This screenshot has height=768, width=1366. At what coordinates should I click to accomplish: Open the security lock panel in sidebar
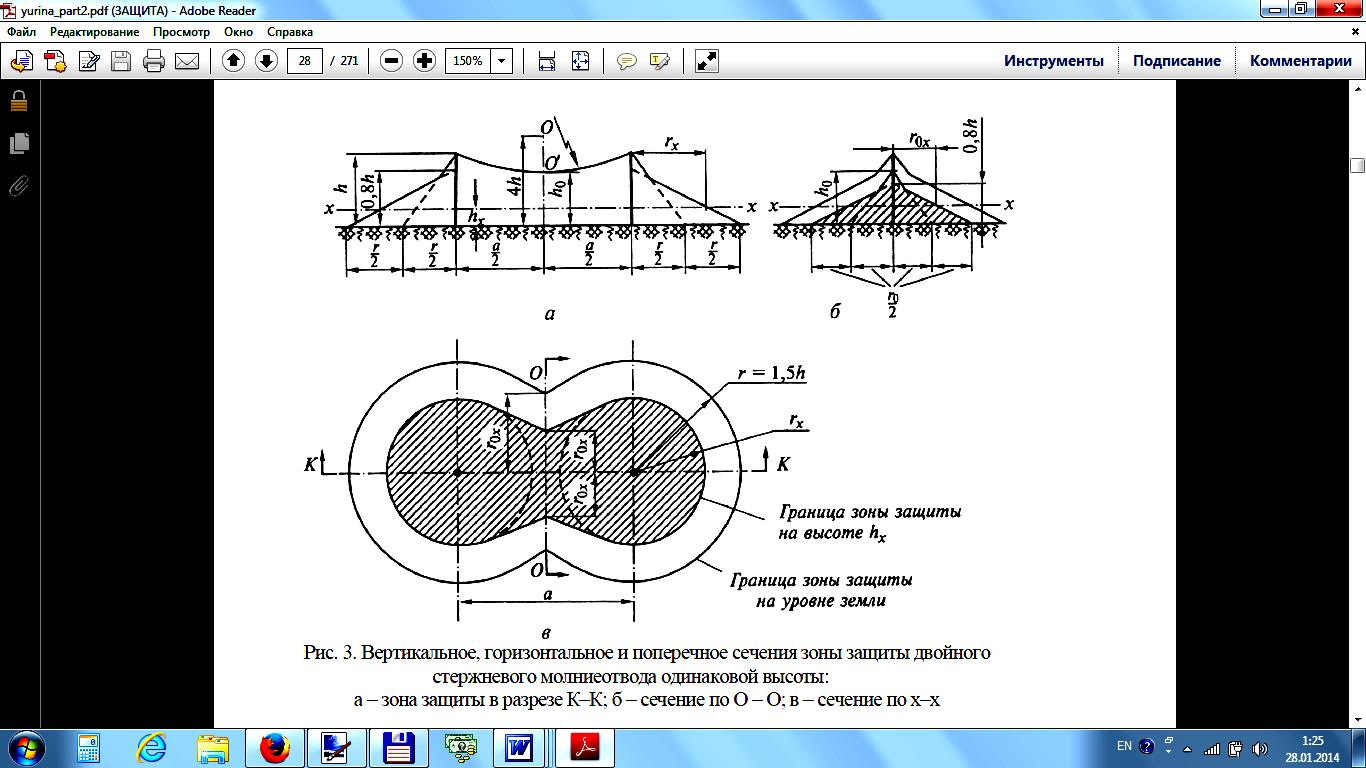point(19,101)
